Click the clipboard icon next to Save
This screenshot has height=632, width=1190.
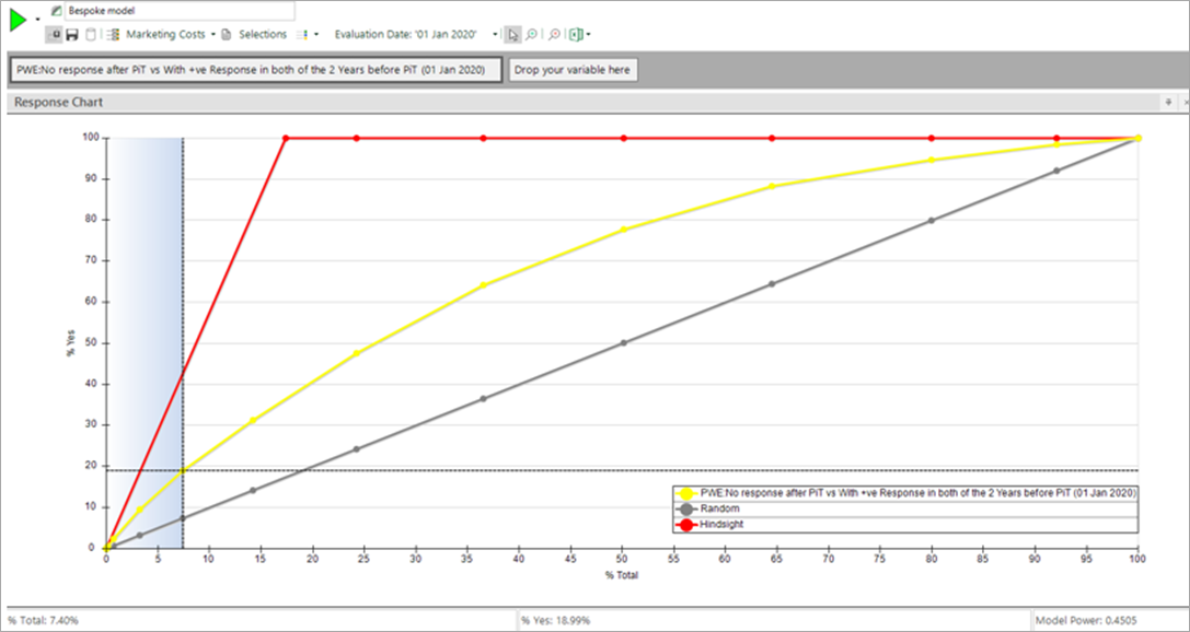[91, 35]
